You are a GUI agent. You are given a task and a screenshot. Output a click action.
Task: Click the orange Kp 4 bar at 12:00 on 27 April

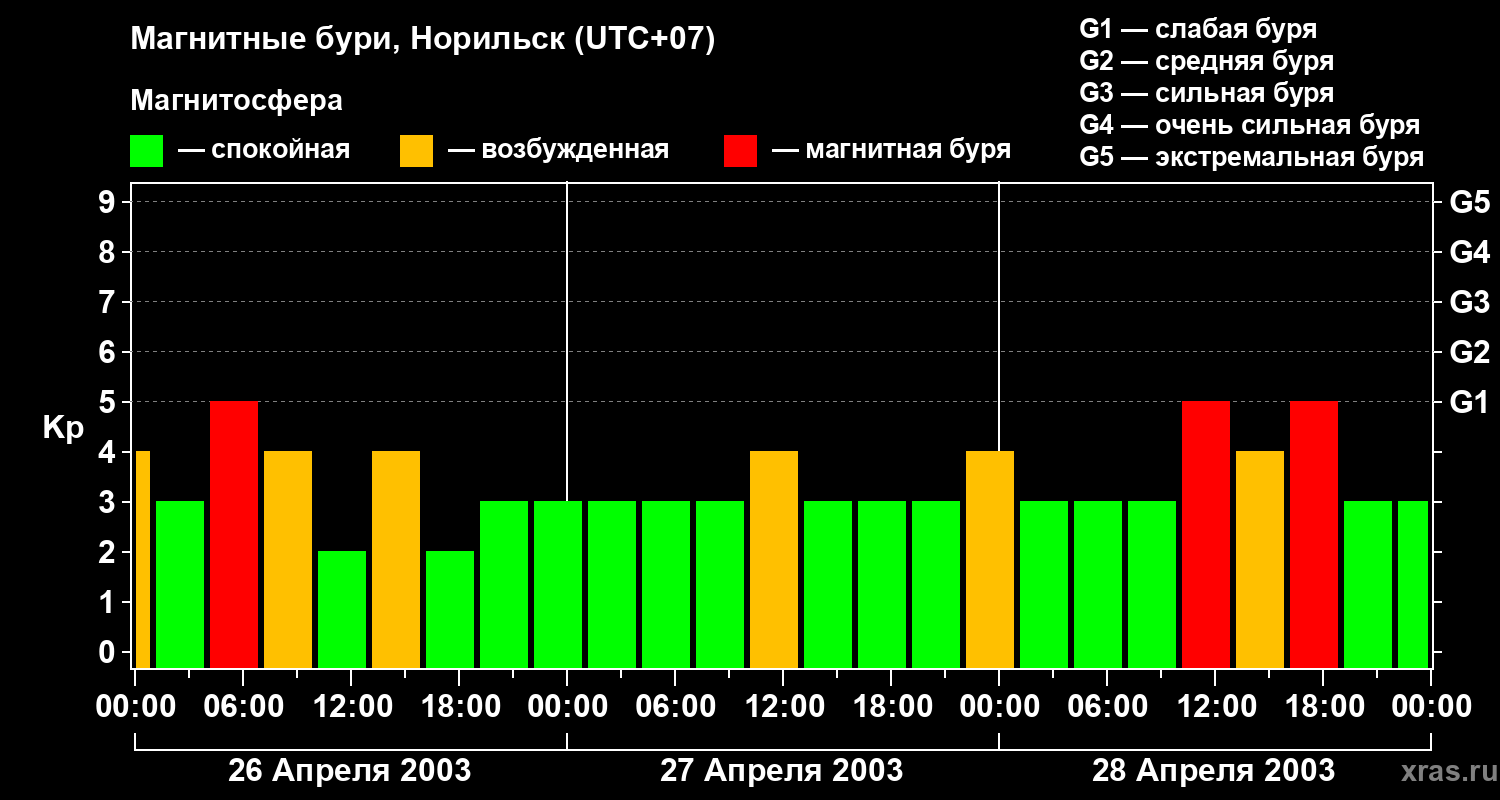pyautogui.click(x=774, y=560)
